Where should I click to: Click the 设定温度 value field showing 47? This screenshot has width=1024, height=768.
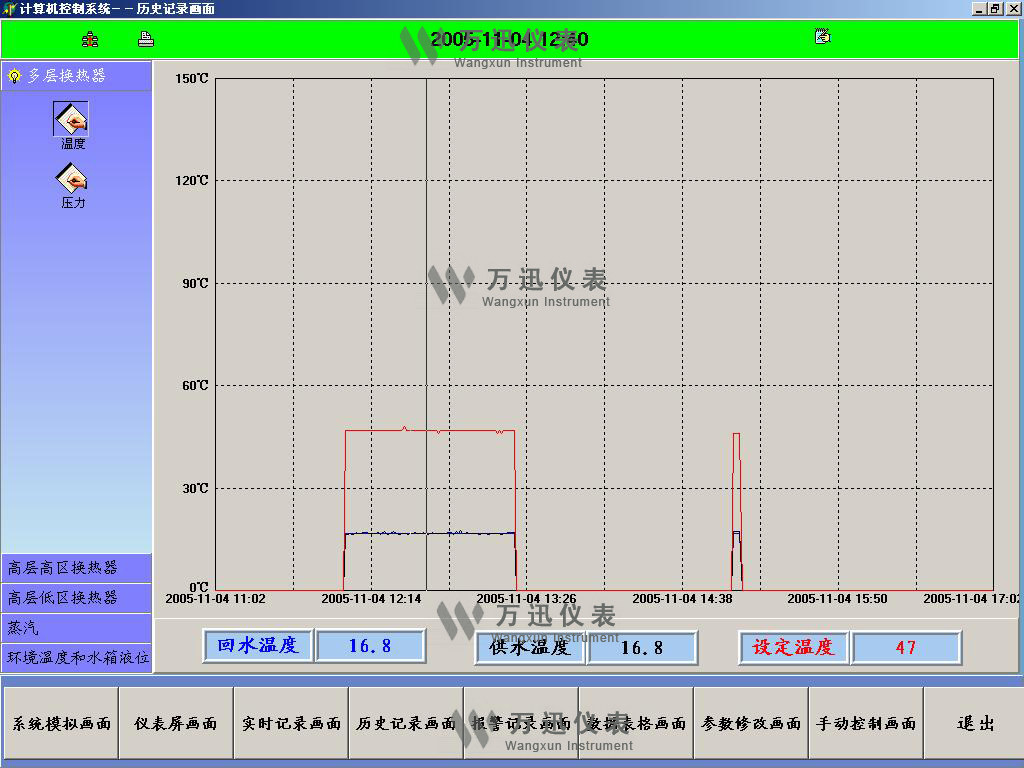click(906, 647)
